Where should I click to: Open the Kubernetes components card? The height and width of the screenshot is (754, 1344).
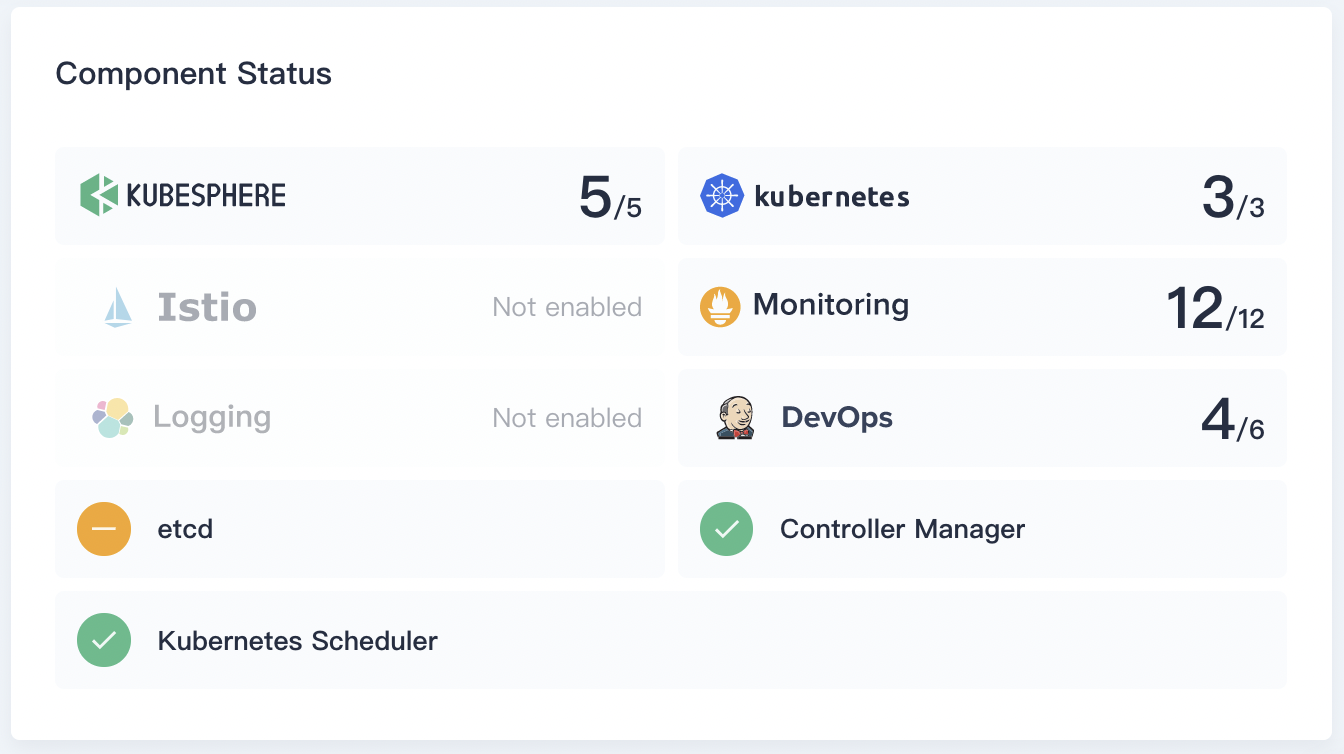pyautogui.click(x=982, y=195)
